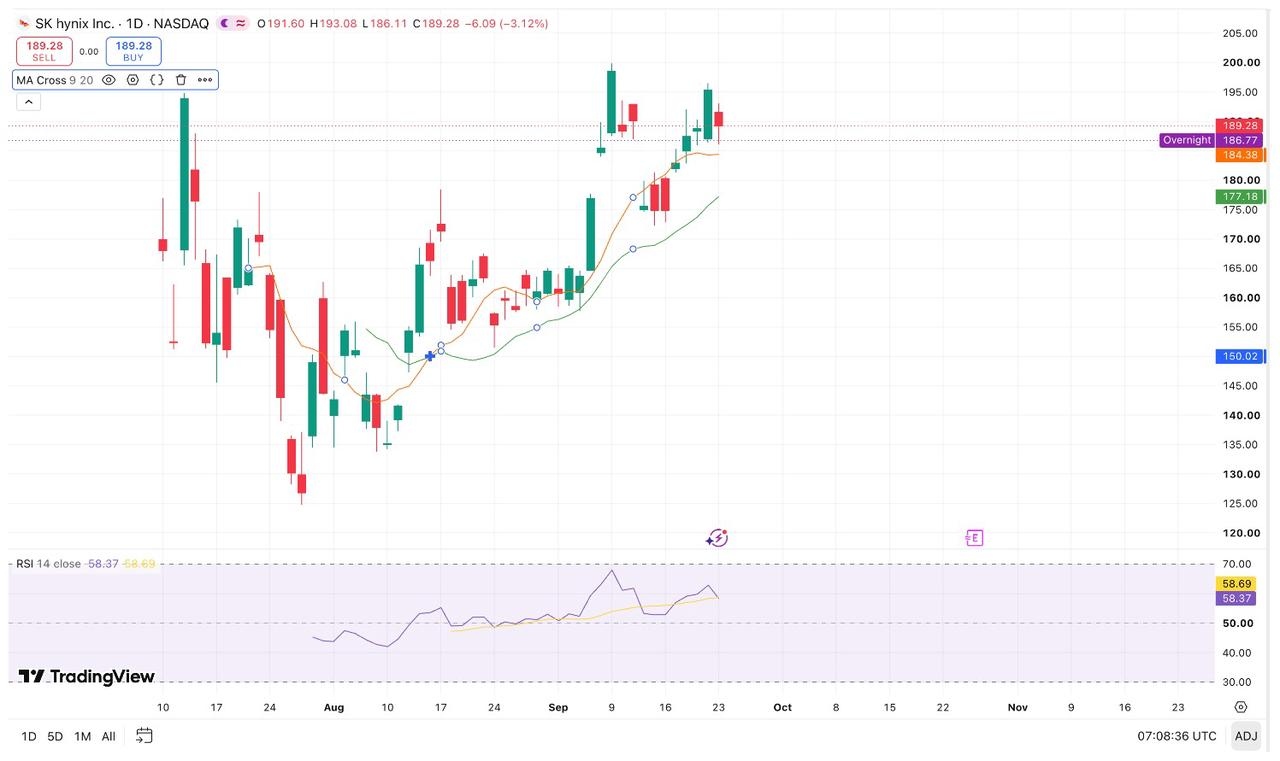Remove MA Cross with the trash icon
This screenshot has width=1280, height=761.
181,80
